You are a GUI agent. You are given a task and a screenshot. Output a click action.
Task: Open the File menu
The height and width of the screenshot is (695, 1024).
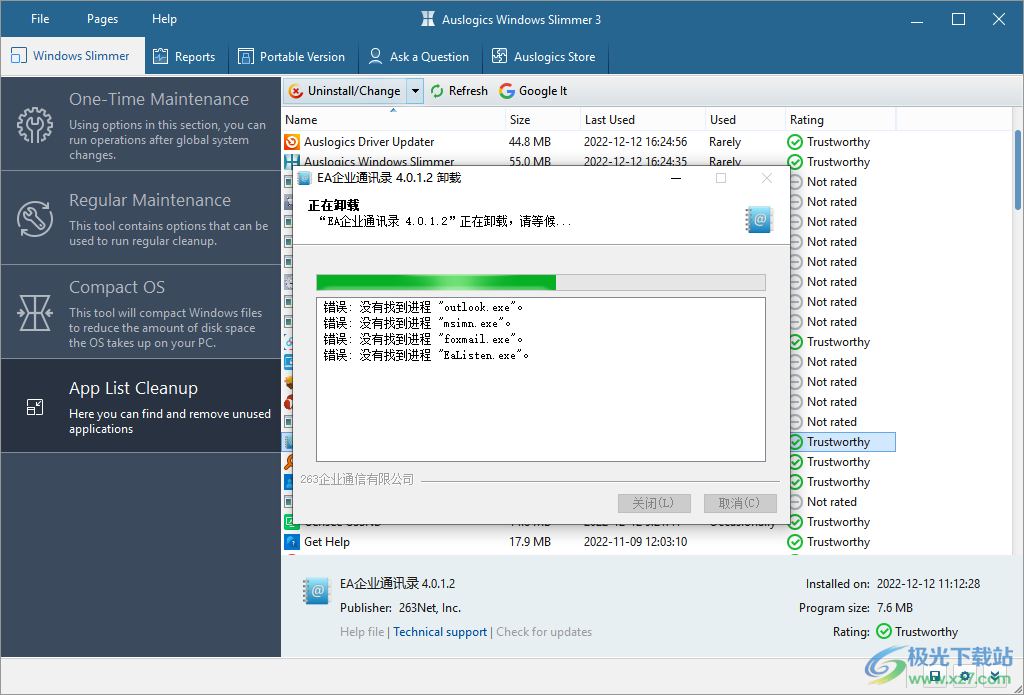tap(39, 18)
